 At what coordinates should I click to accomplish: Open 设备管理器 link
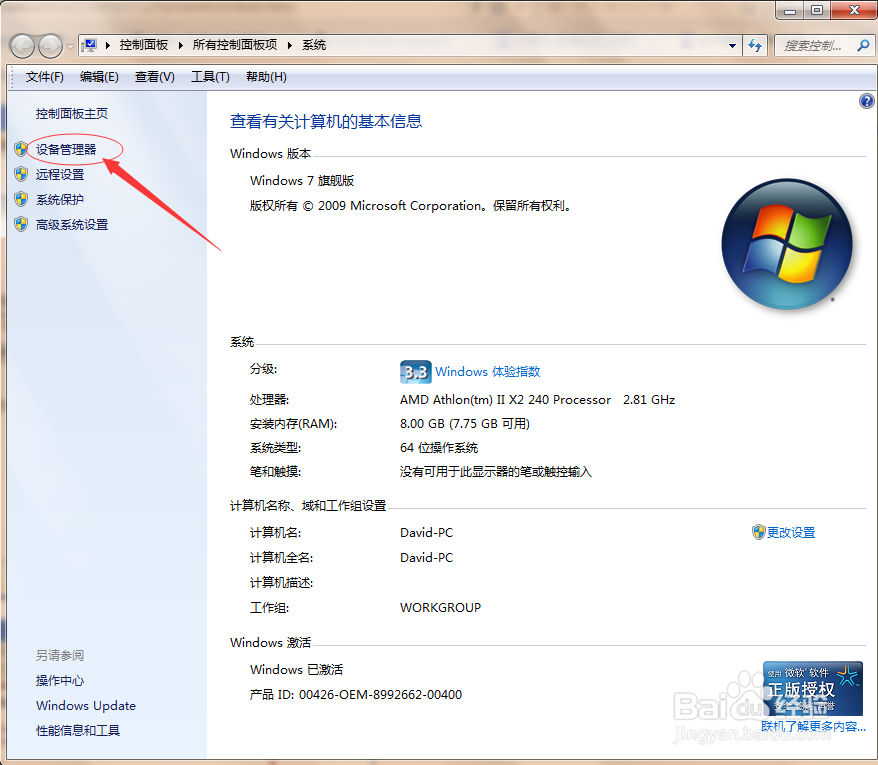pos(66,150)
